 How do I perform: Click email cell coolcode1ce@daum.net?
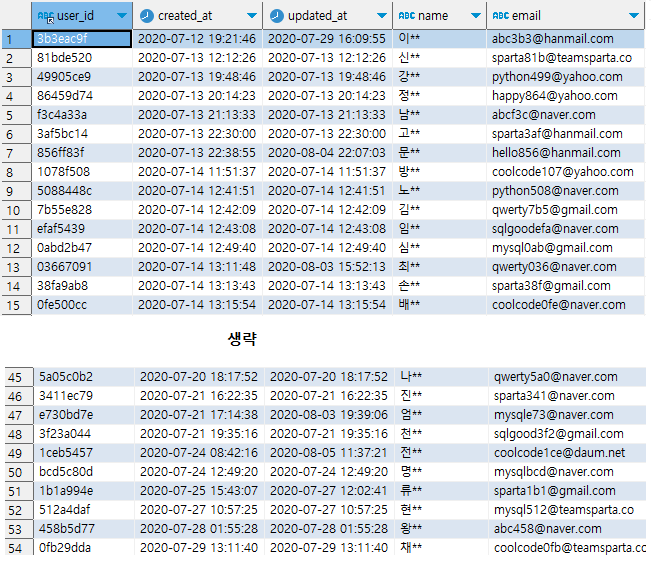tap(568, 453)
